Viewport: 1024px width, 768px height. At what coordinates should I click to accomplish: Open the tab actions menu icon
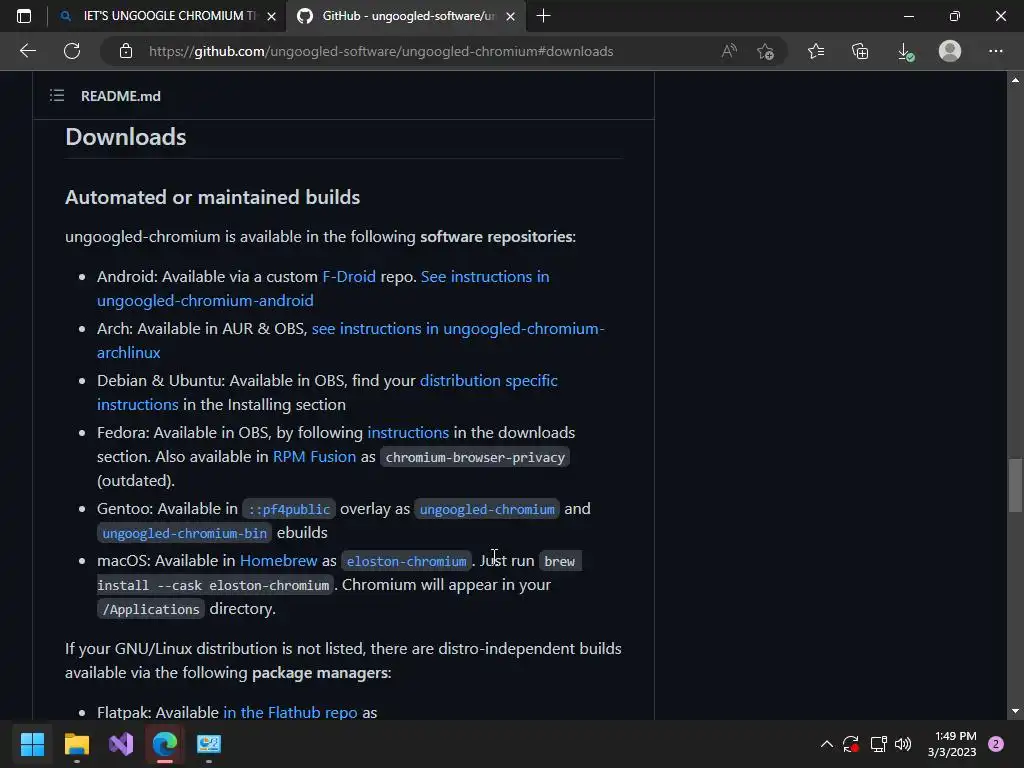click(24, 16)
